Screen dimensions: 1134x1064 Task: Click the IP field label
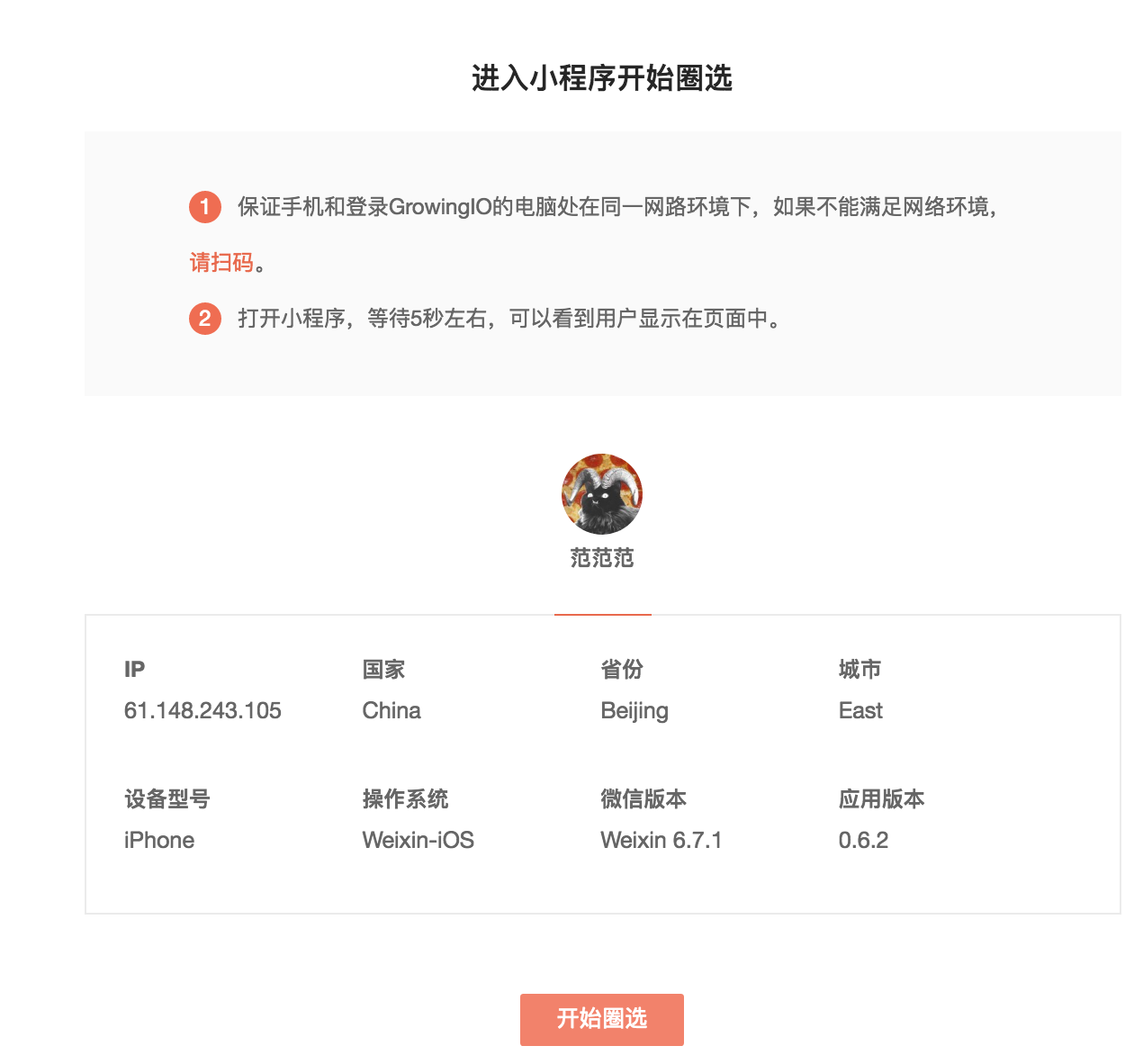(134, 669)
